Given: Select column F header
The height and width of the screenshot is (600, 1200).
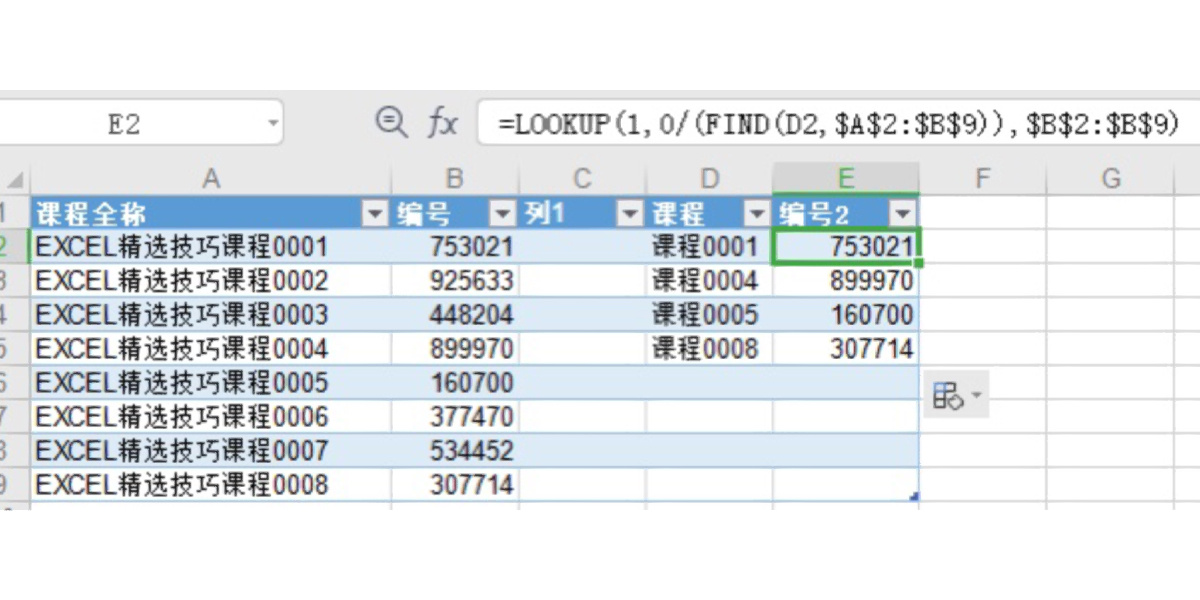Looking at the screenshot, I should [x=983, y=179].
